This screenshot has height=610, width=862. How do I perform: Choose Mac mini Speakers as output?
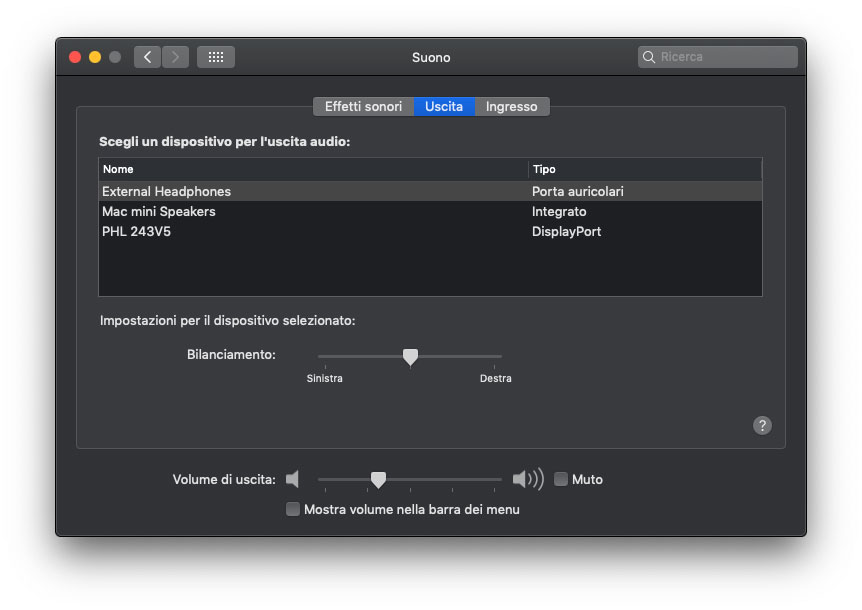click(x=159, y=212)
